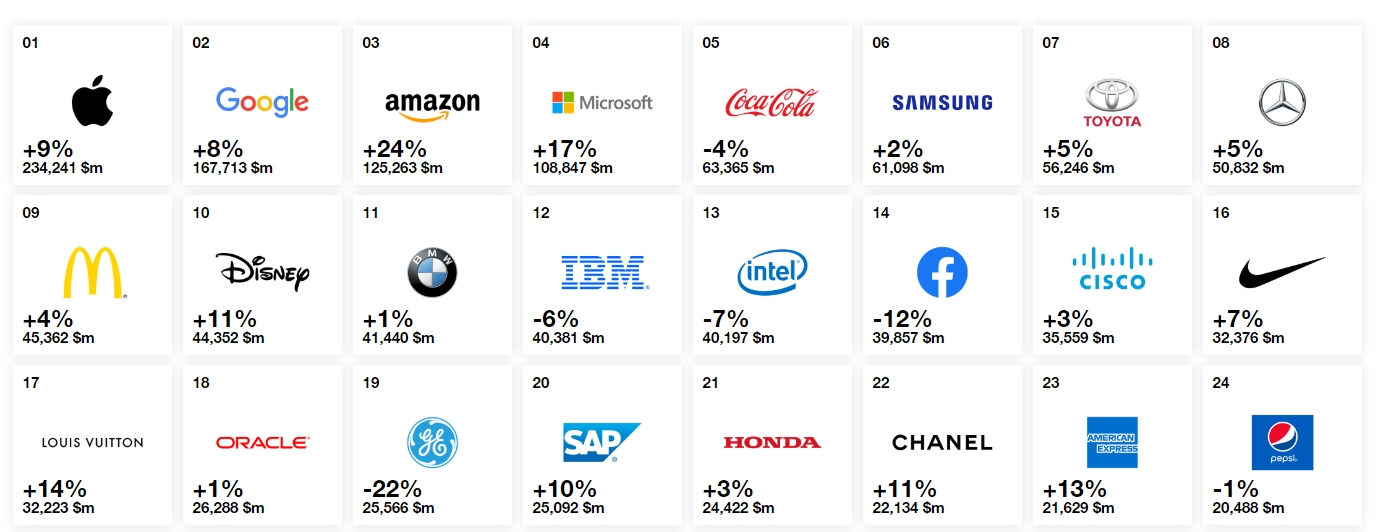This screenshot has width=1389, height=532.
Task: Select the Google logo
Action: pyautogui.click(x=262, y=101)
